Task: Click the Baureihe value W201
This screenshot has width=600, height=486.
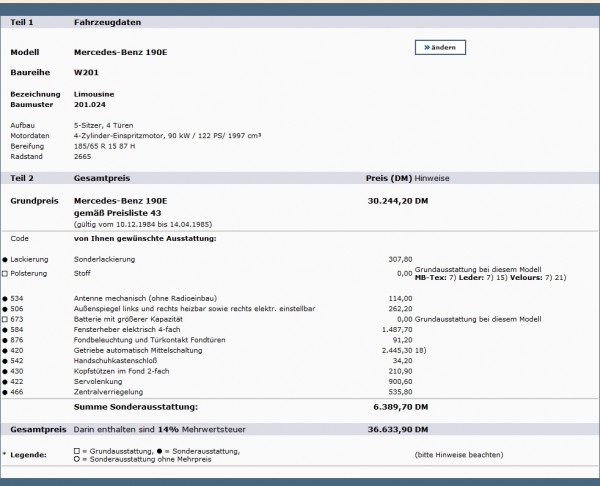Action: 86,72
